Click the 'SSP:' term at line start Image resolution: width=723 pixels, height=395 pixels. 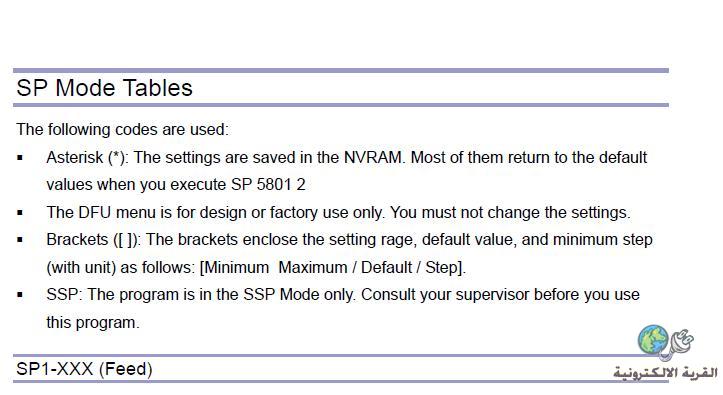pyautogui.click(x=64, y=295)
